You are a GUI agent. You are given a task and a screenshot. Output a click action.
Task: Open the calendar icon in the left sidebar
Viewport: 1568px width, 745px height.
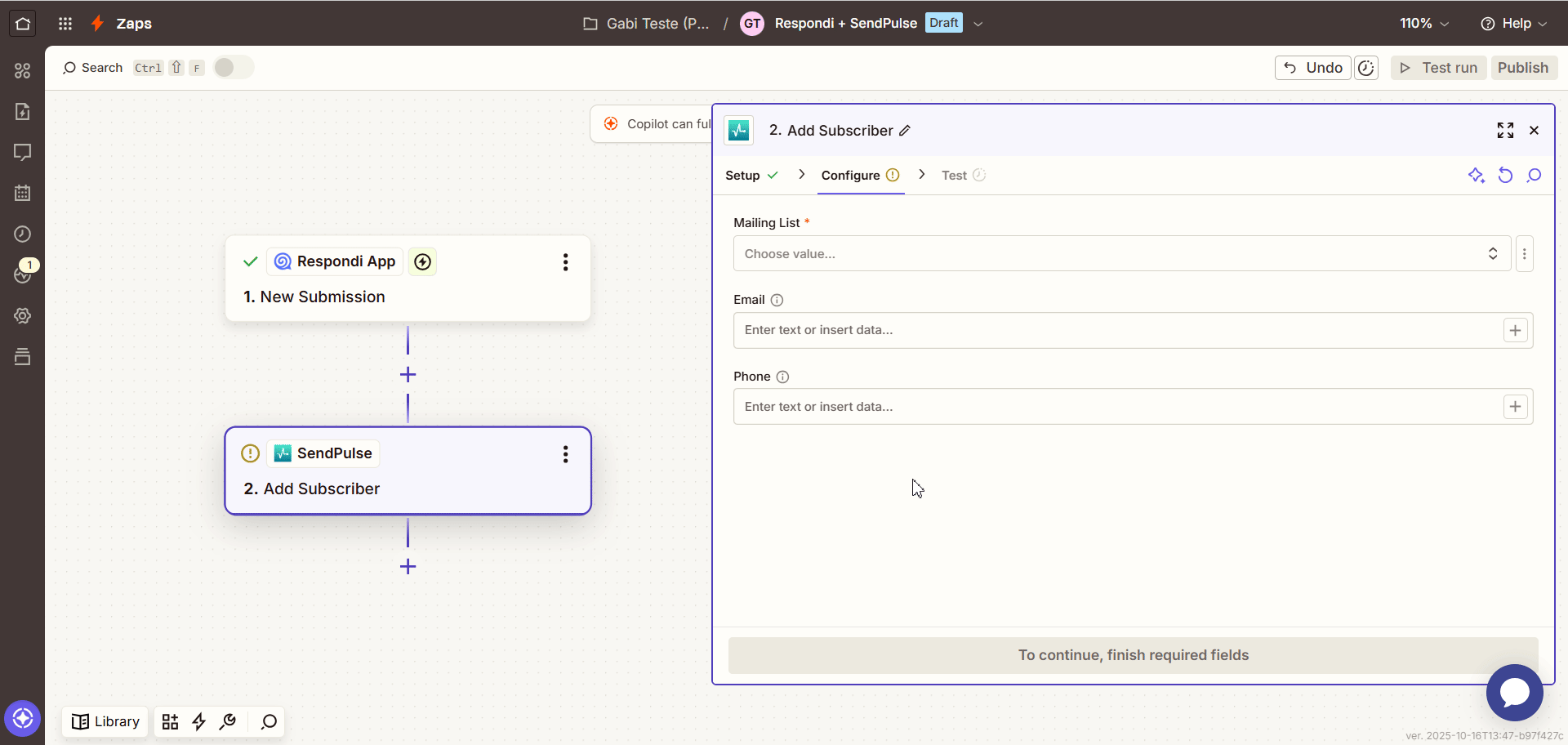[x=23, y=194]
